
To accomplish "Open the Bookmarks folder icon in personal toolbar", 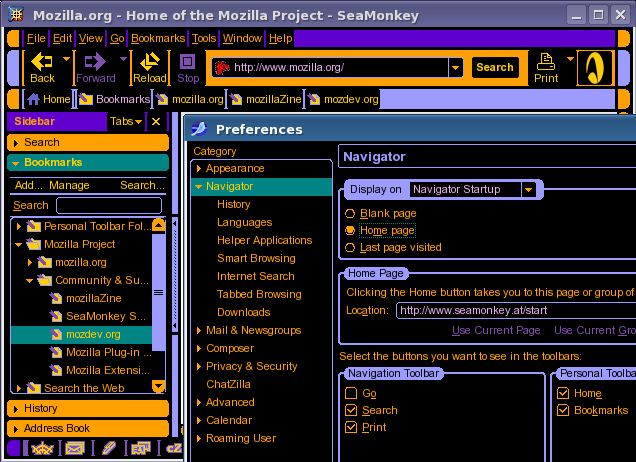I will coord(86,99).
